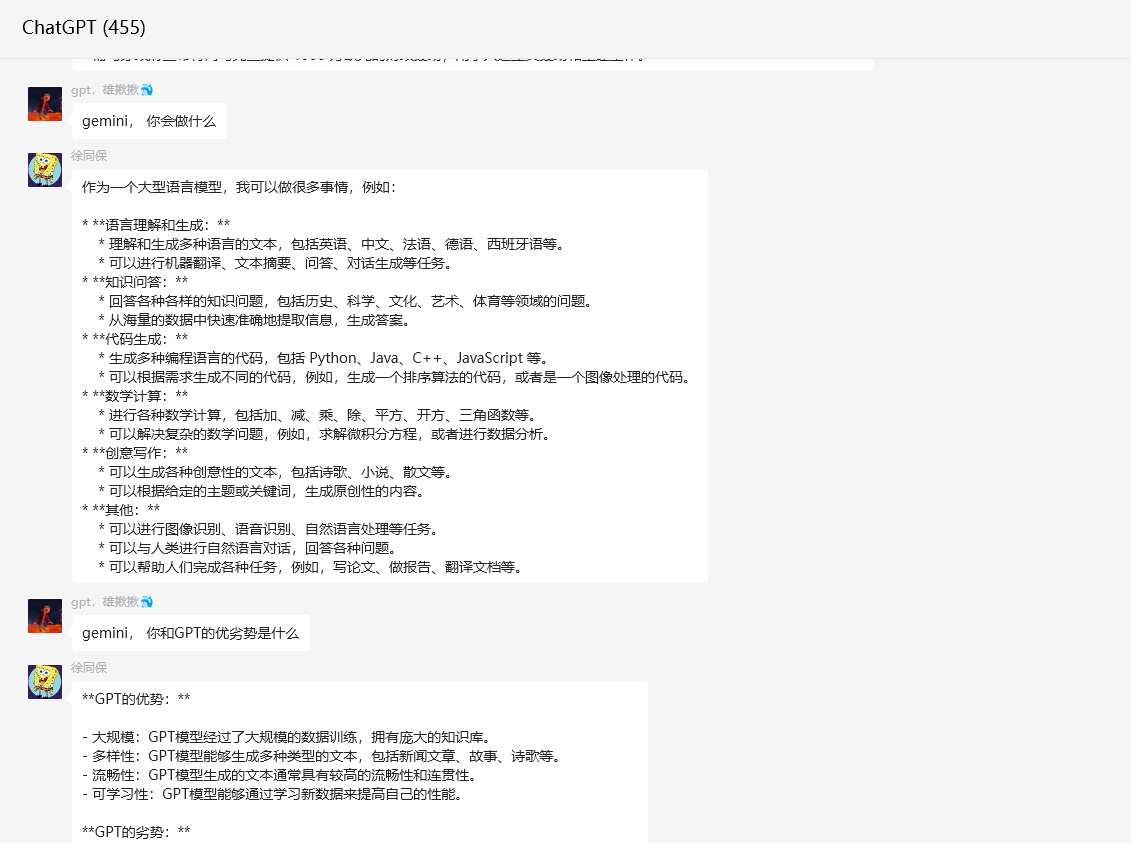This screenshot has width=1131, height=843.
Task: Click line '可以进行图像识别、语音识别'
Action: click(269, 529)
